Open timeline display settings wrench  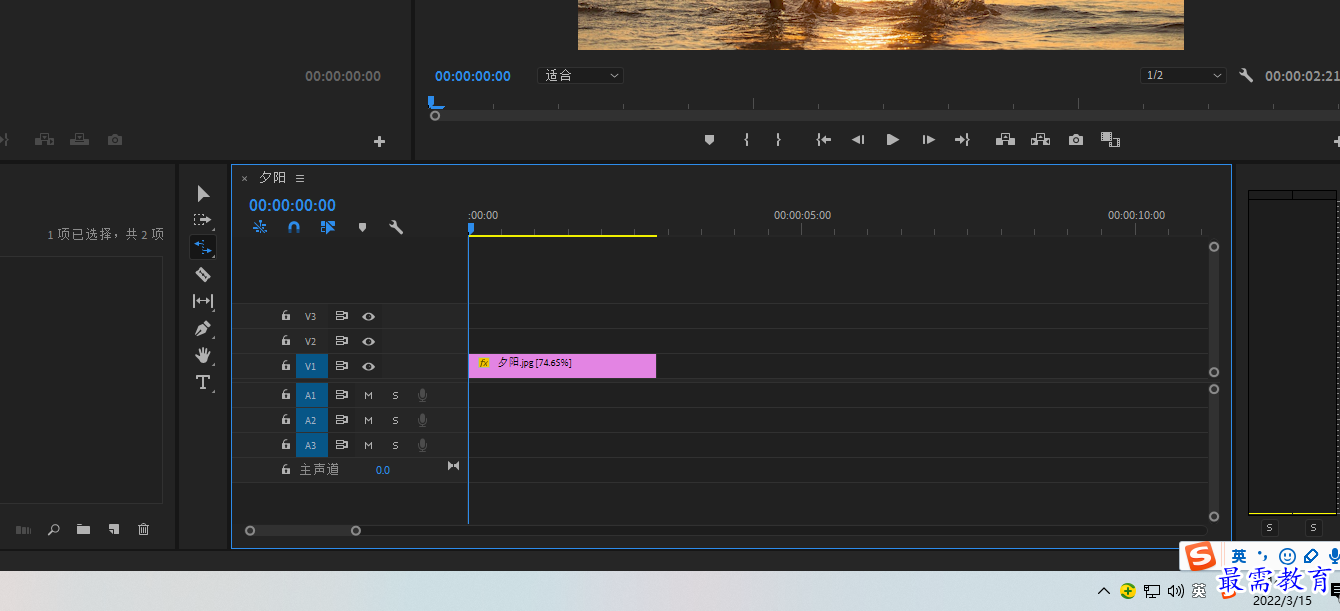click(396, 227)
